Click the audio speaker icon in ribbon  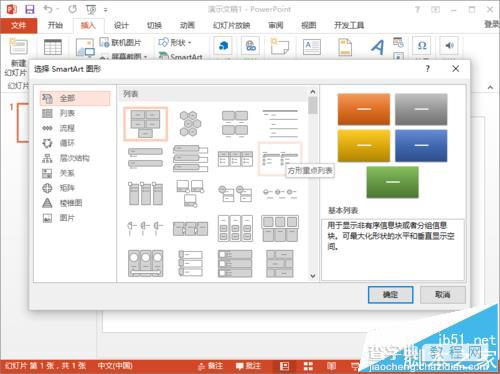coord(449,46)
